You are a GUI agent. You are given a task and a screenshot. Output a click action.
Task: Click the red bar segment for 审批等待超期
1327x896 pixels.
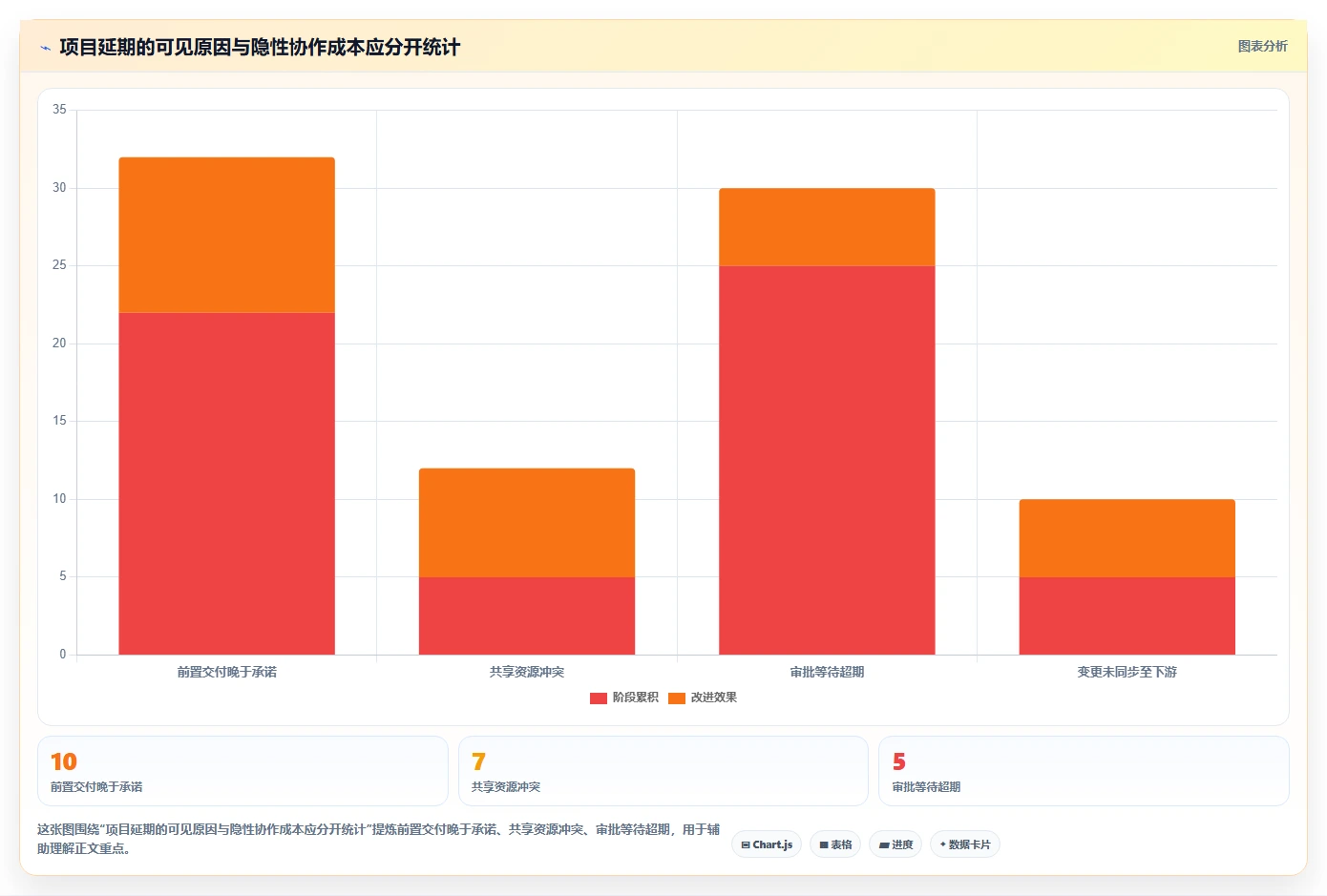tap(827, 460)
